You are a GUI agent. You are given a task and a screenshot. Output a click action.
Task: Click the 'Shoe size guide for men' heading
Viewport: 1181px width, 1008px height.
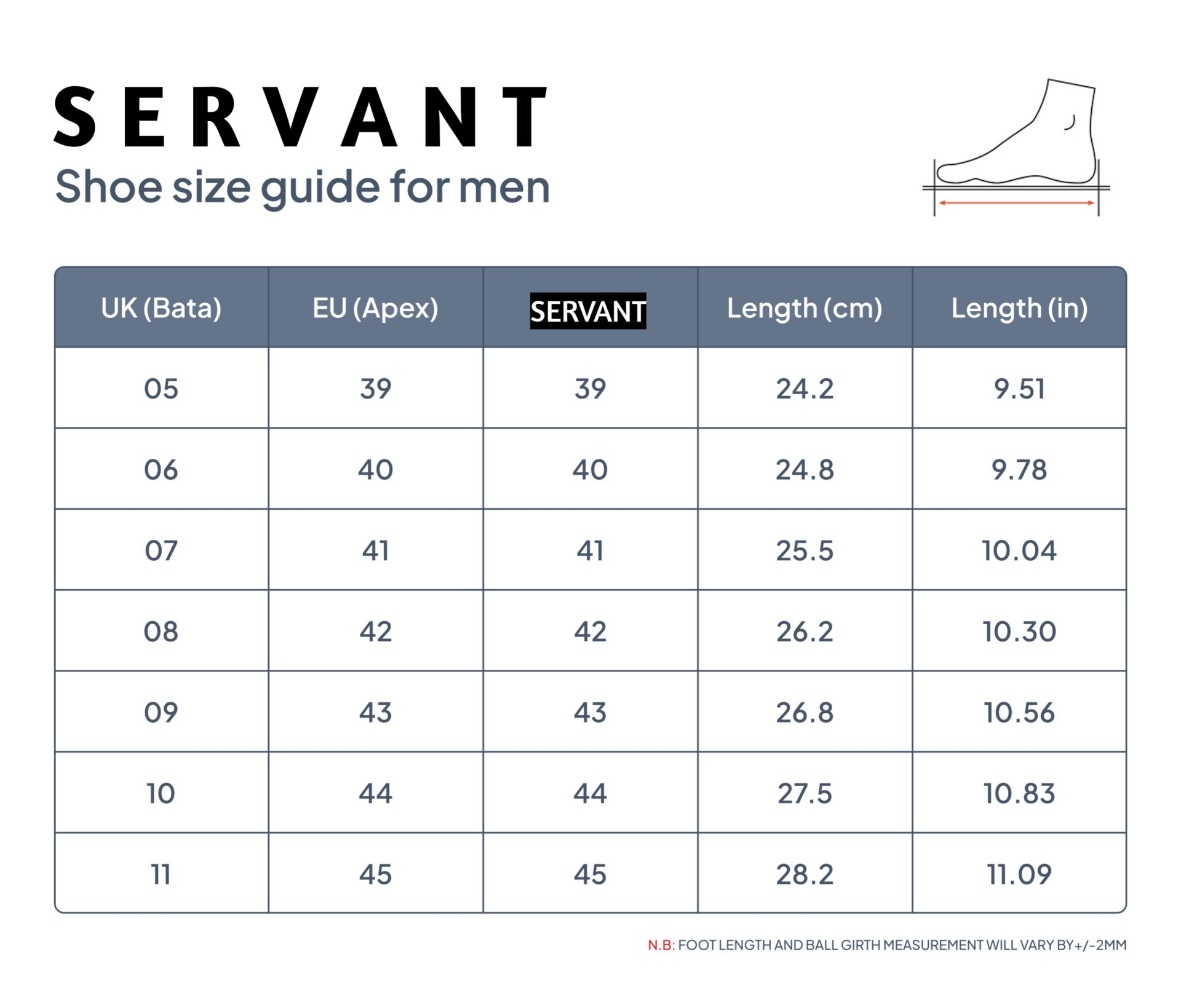302,186
